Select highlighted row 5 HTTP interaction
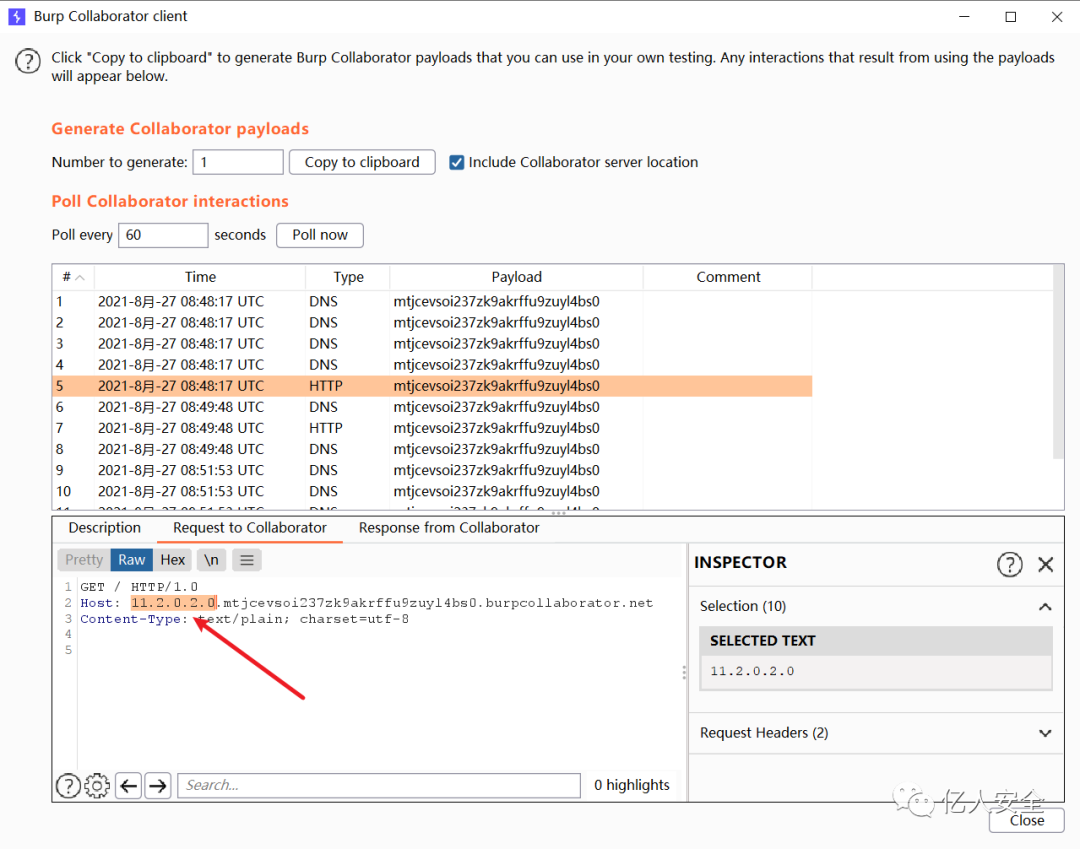 (433, 386)
